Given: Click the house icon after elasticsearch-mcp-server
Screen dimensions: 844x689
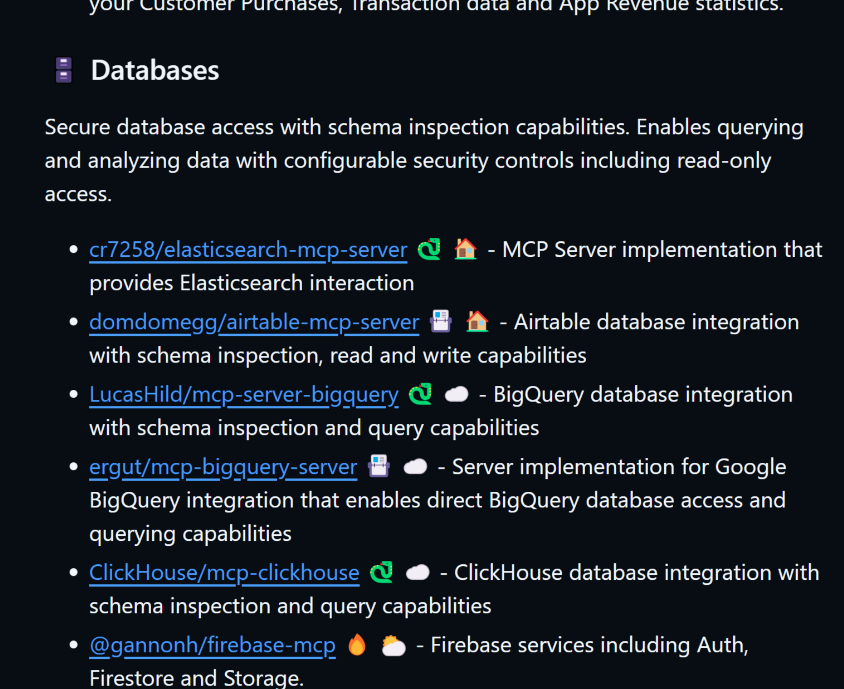Looking at the screenshot, I should (x=465, y=250).
